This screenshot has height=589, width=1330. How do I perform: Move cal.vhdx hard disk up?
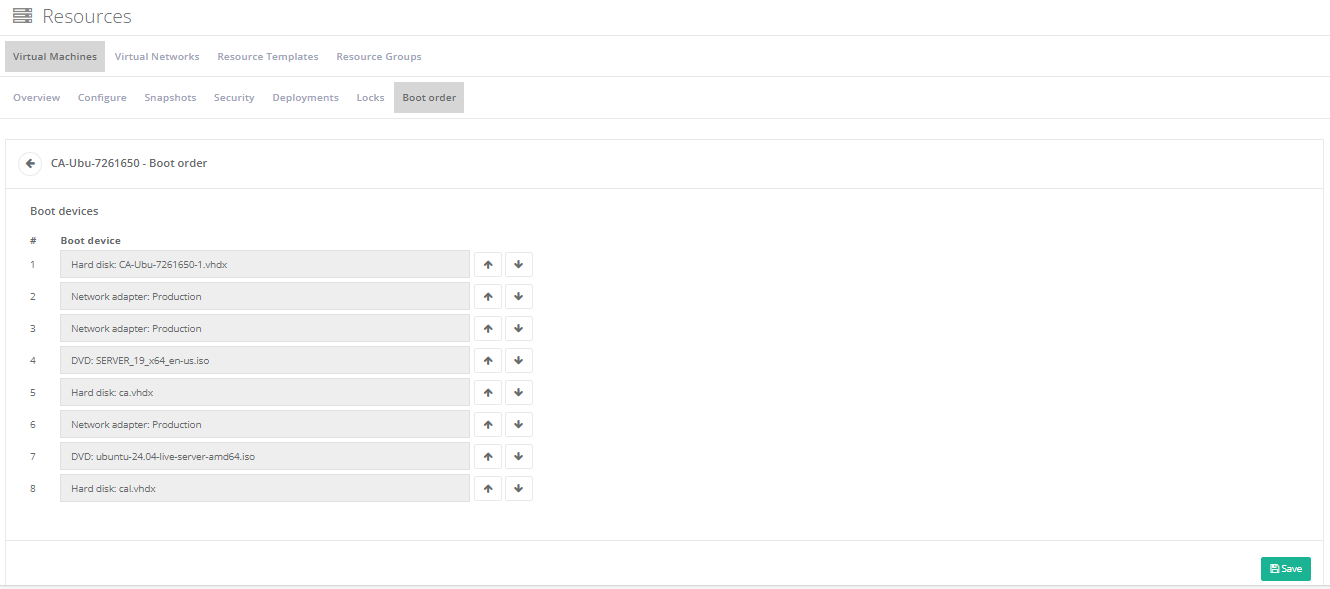click(488, 489)
